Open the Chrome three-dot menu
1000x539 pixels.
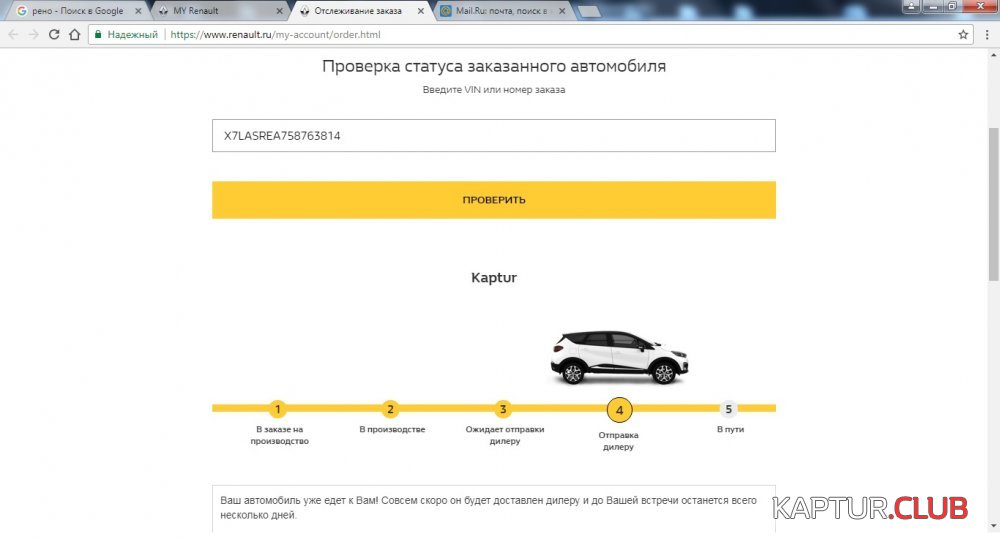pyautogui.click(x=986, y=34)
